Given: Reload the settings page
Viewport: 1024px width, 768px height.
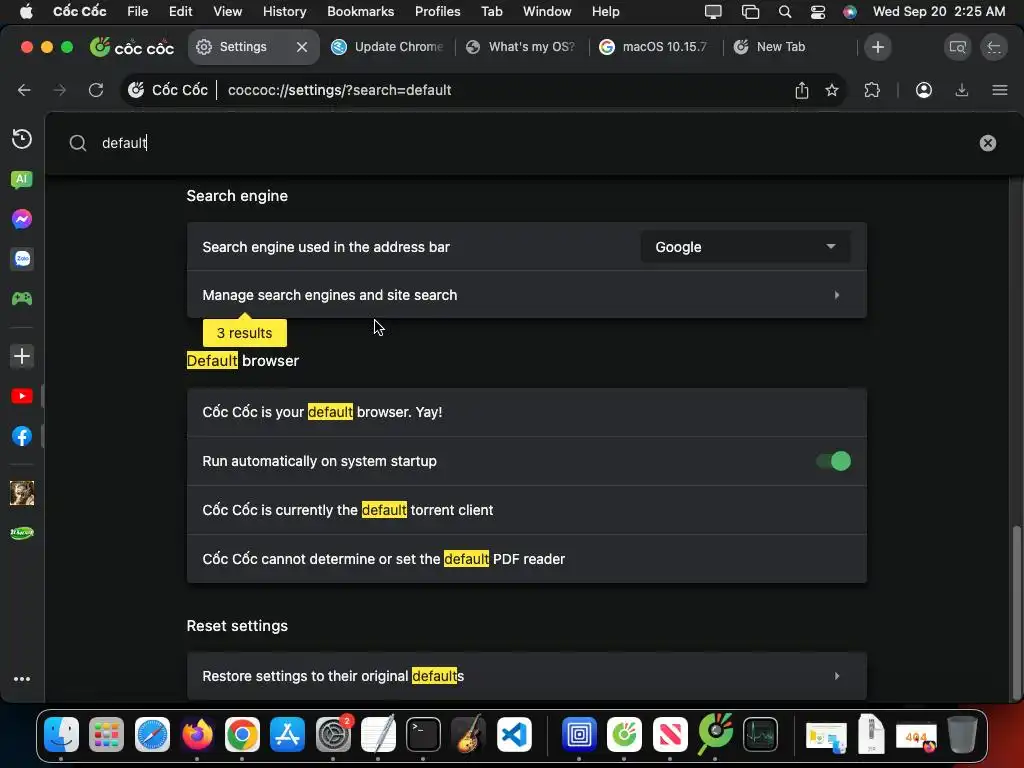Looking at the screenshot, I should [96, 90].
